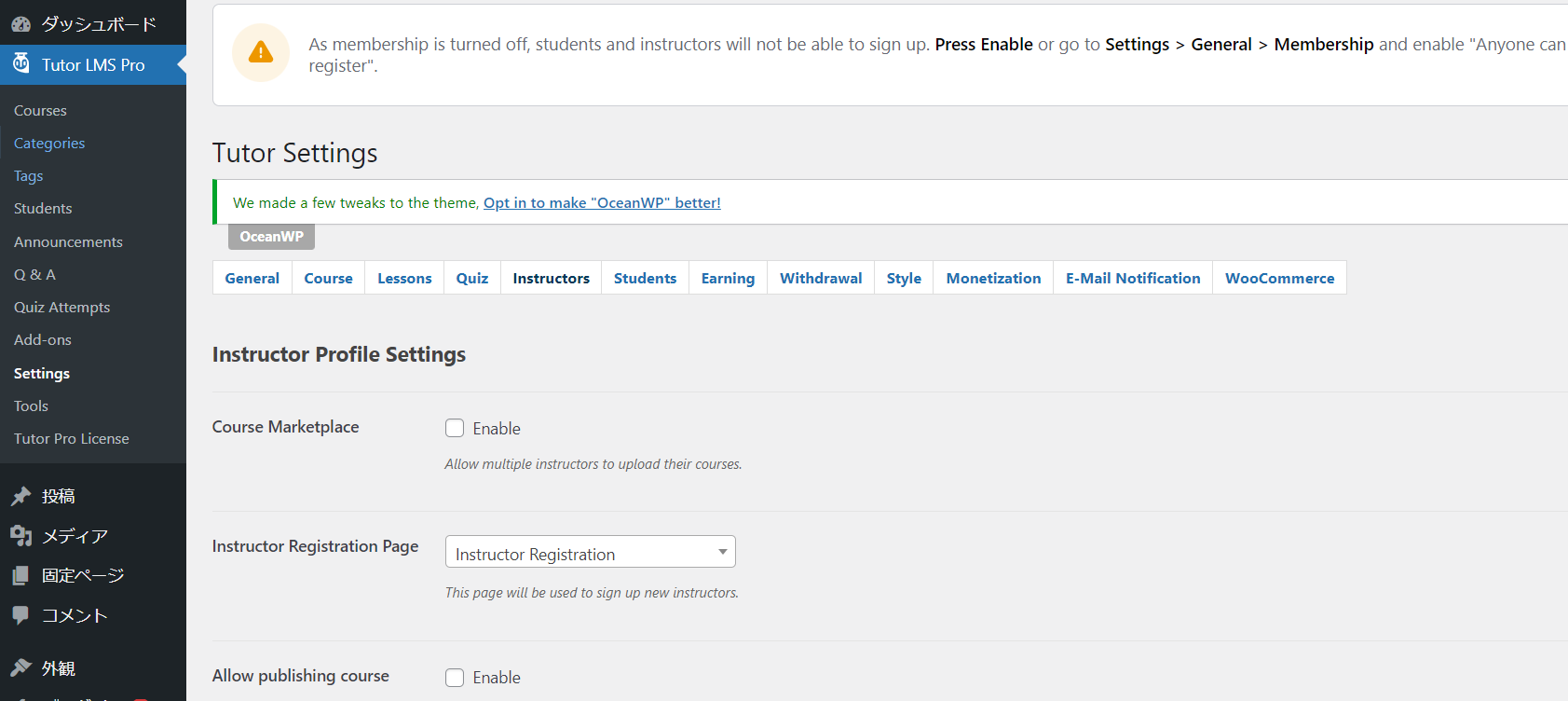This screenshot has width=1568, height=701.
Task: Open the WooCommerce settings tab
Action: point(1279,278)
